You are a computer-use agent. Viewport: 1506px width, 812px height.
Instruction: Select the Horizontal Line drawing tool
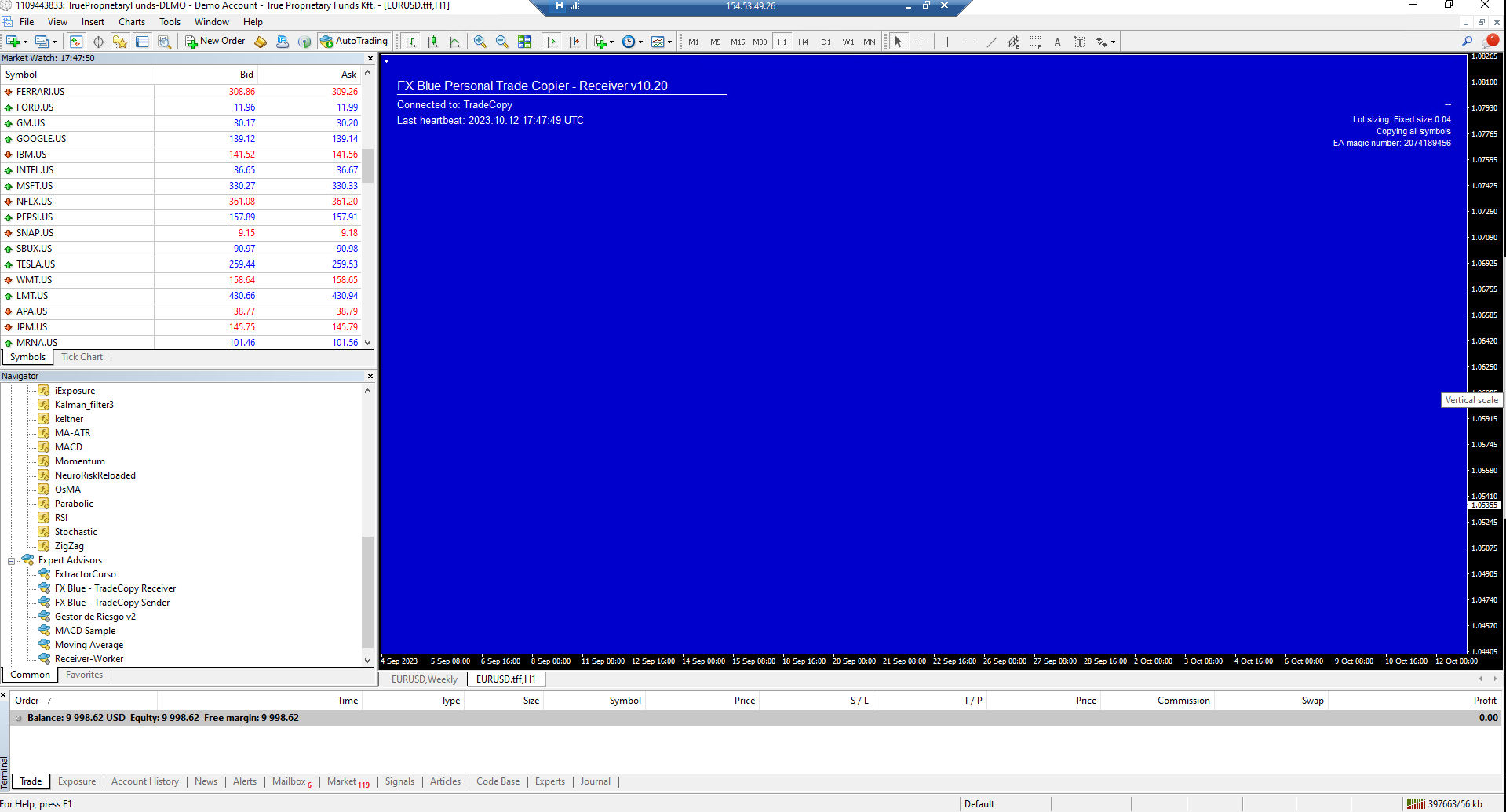(x=971, y=42)
